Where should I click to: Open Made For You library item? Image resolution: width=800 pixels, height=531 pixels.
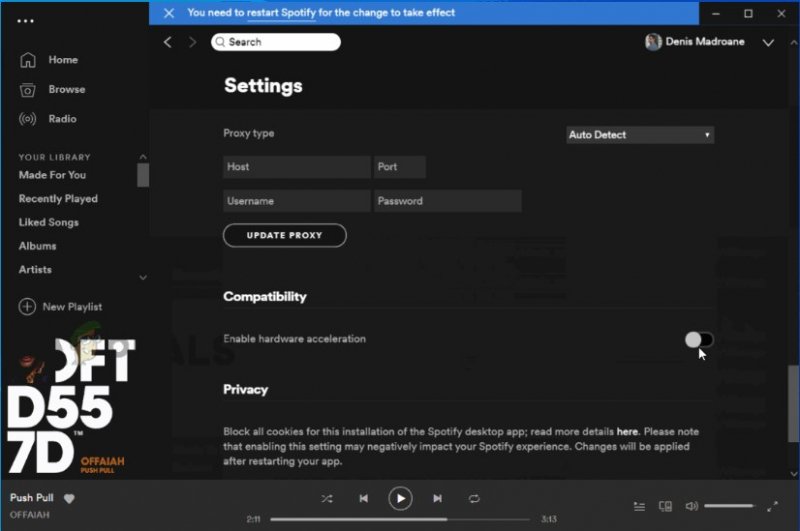tap(53, 175)
